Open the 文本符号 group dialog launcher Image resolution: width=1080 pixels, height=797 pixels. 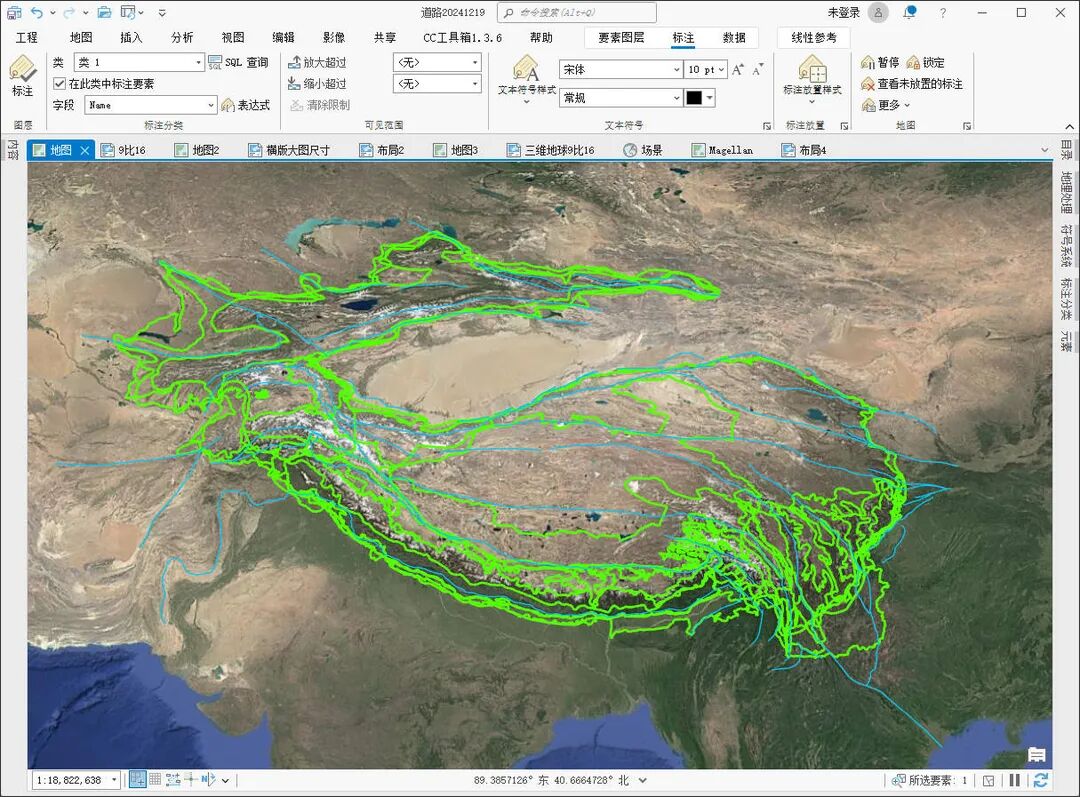[767, 126]
